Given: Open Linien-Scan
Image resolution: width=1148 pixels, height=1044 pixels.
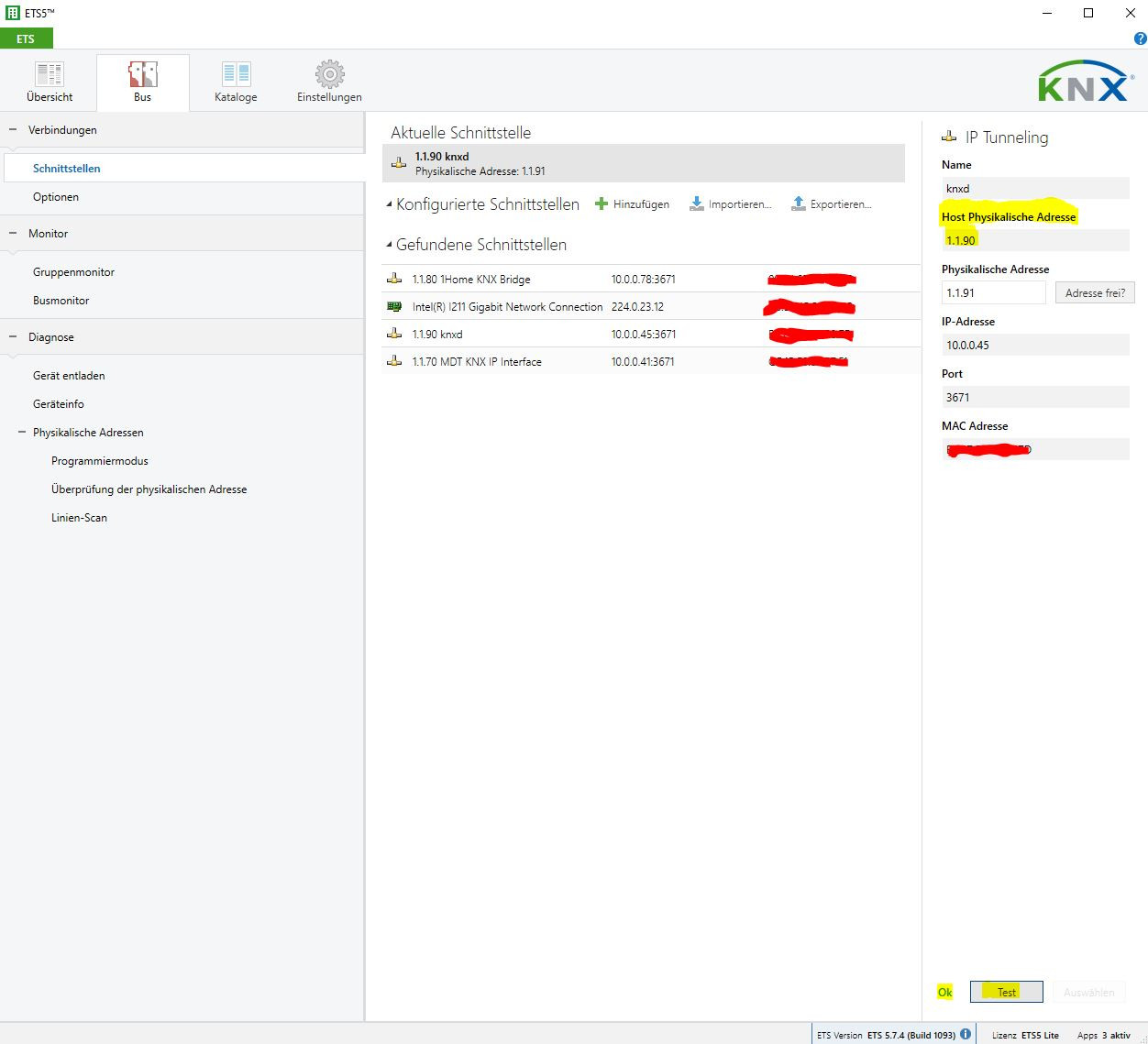Looking at the screenshot, I should coord(79,518).
